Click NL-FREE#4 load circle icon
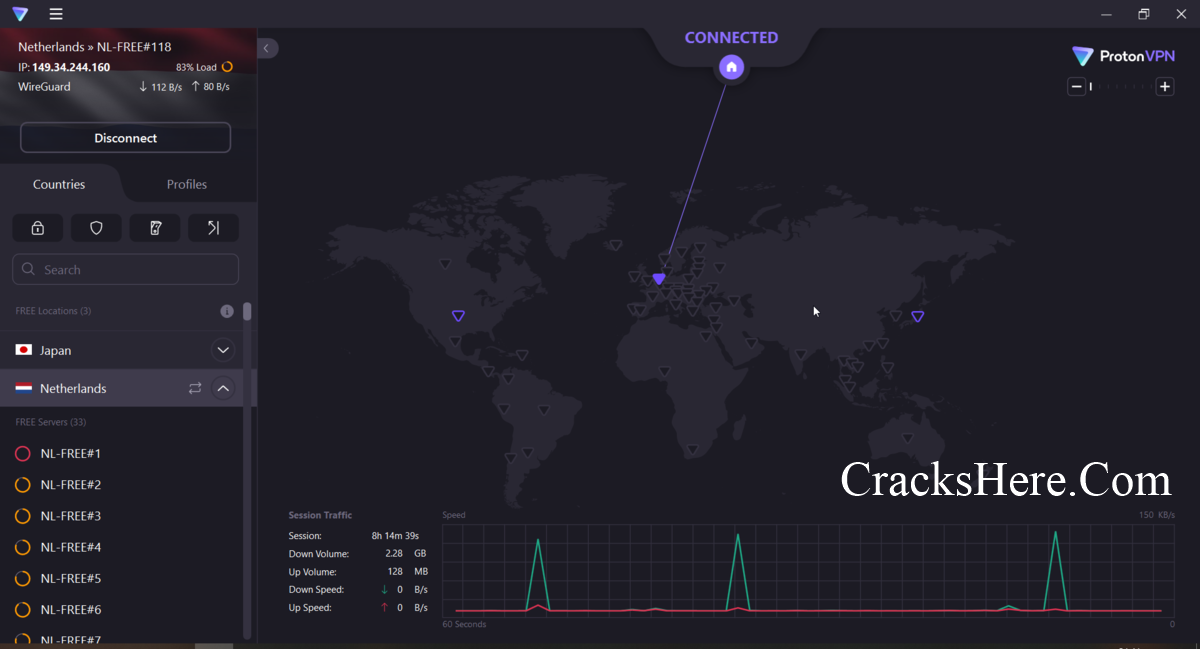 tap(23, 547)
